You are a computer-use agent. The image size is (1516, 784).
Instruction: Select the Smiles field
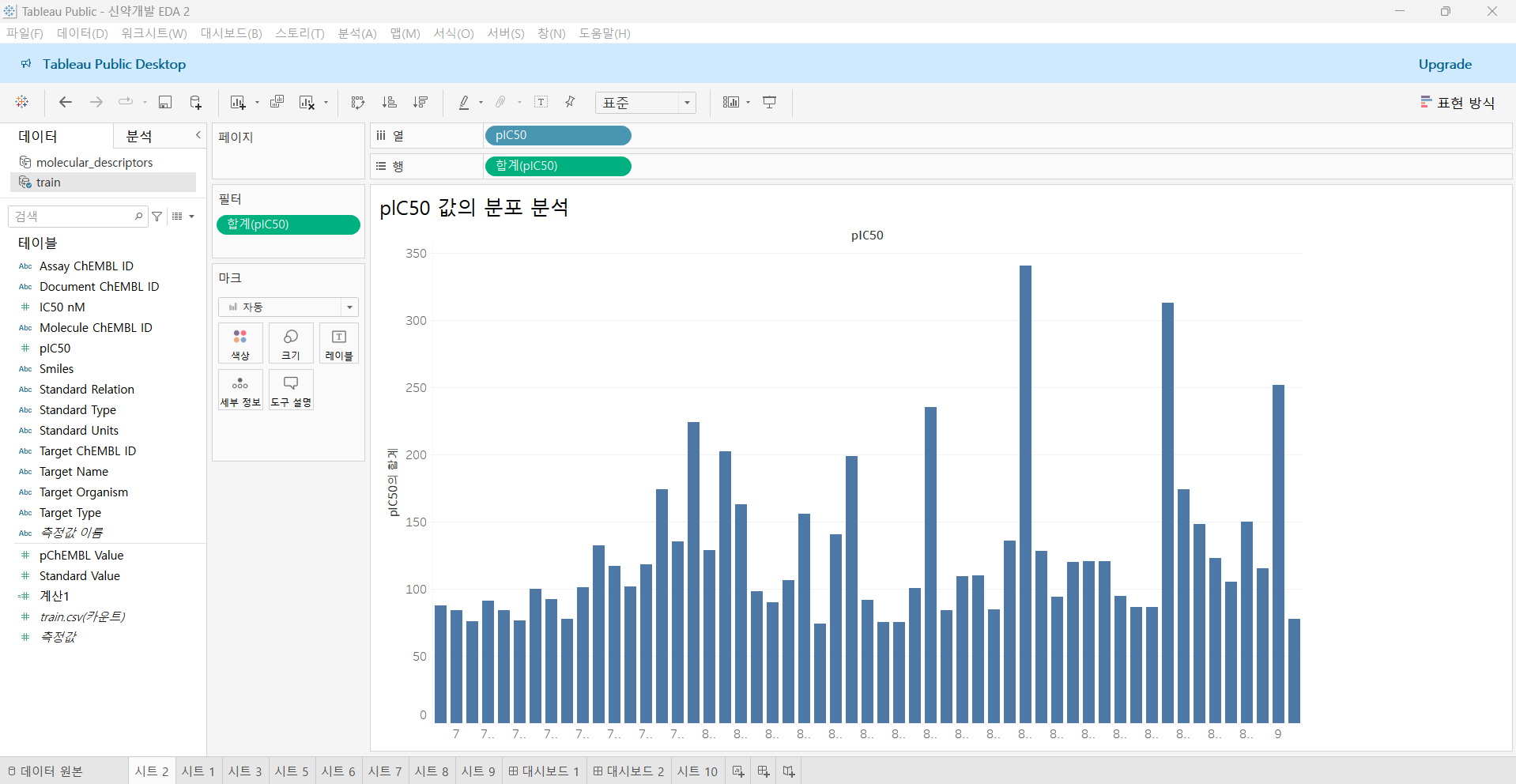56,368
